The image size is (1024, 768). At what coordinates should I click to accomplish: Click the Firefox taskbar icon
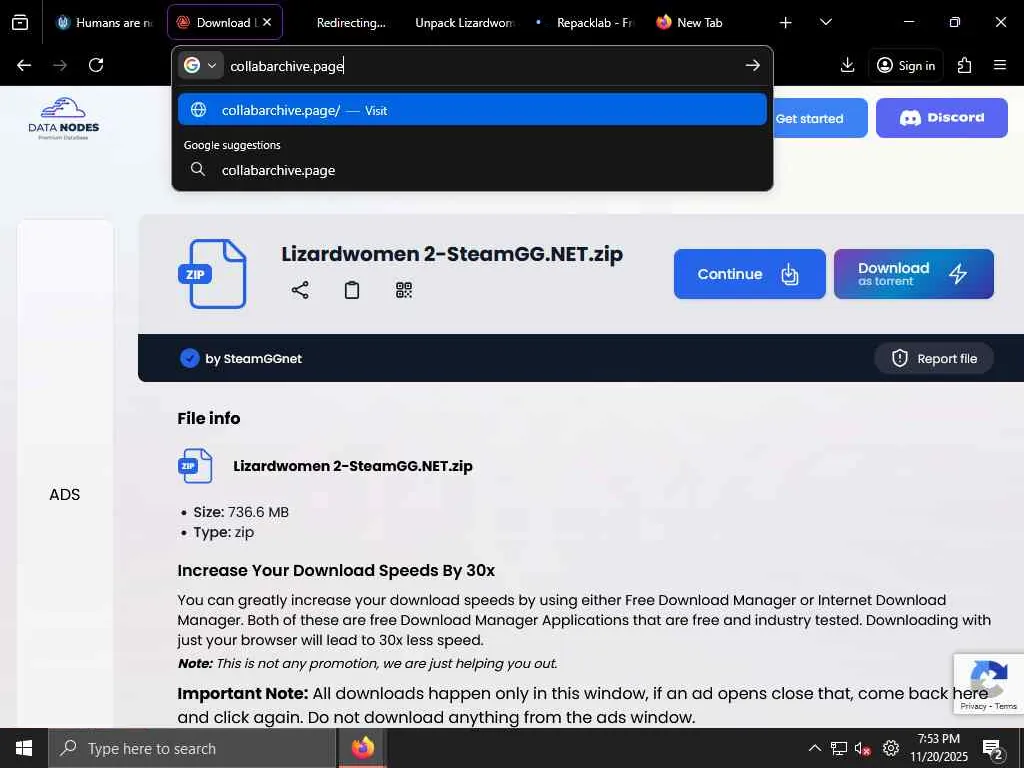tap(362, 748)
